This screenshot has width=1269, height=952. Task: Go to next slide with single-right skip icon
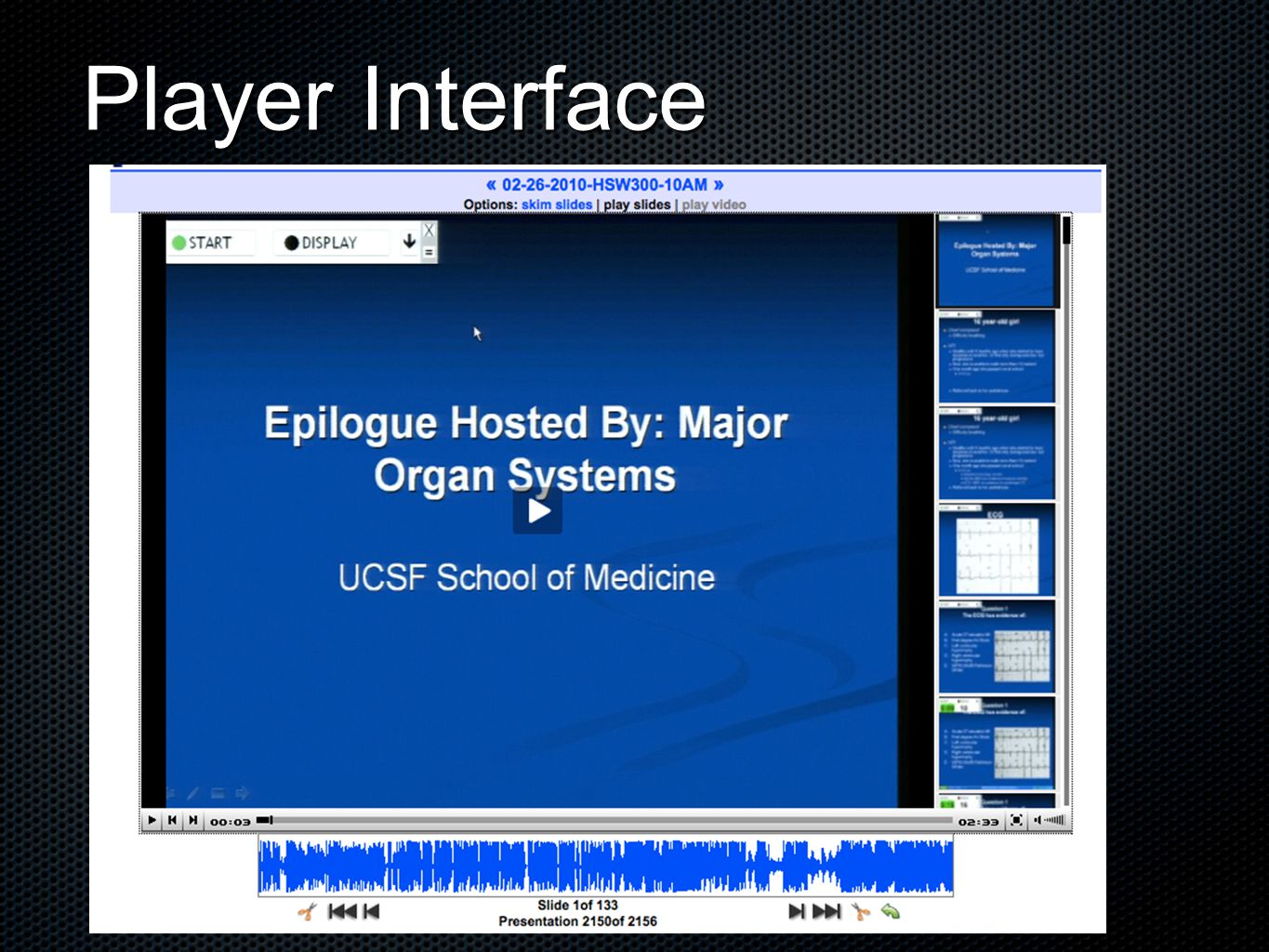tap(797, 911)
